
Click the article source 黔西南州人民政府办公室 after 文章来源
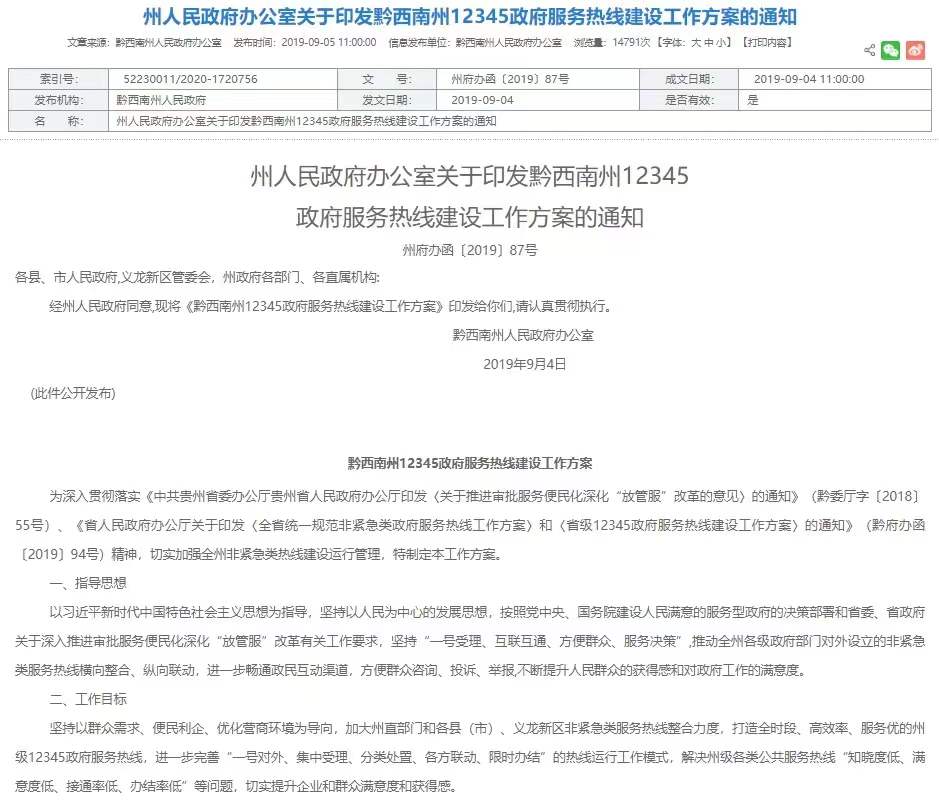168,43
